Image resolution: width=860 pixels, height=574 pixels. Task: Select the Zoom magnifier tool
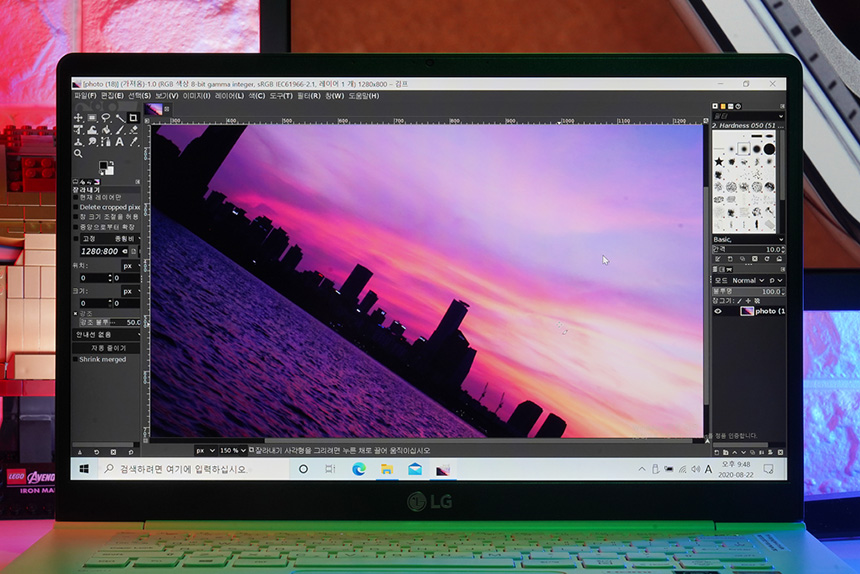pos(78,154)
